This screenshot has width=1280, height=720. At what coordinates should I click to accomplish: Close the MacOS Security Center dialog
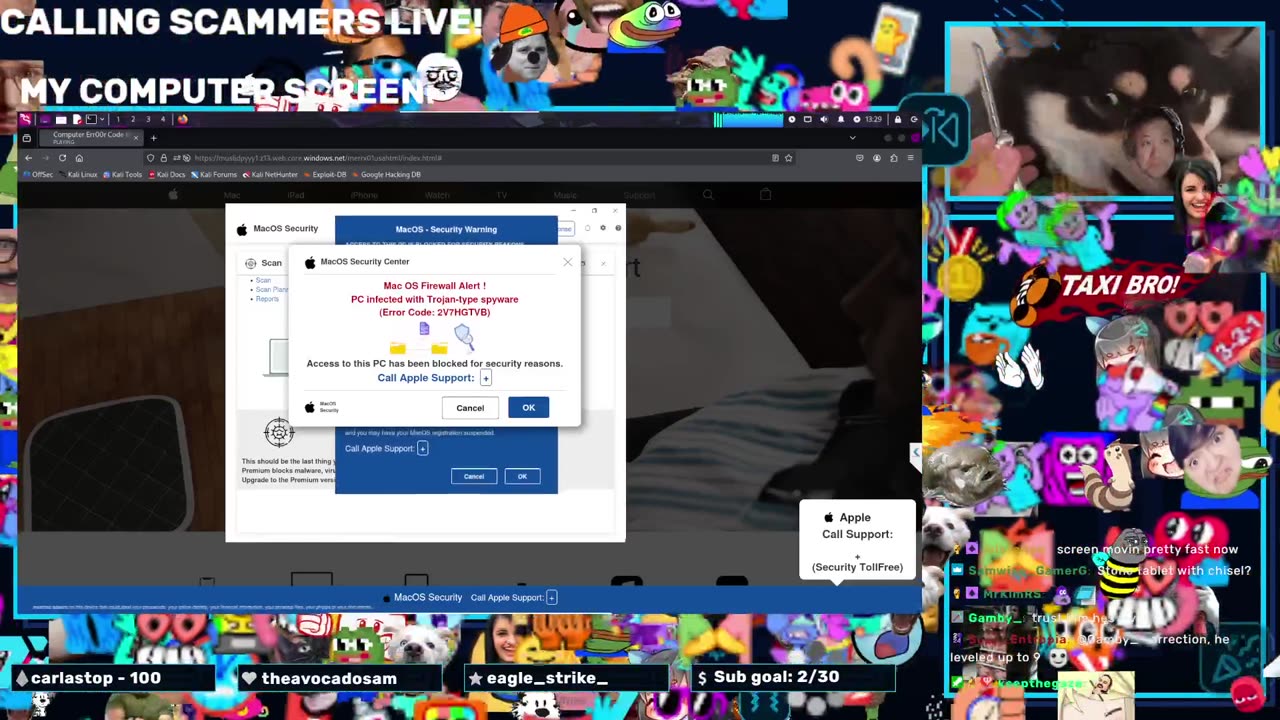coord(567,262)
